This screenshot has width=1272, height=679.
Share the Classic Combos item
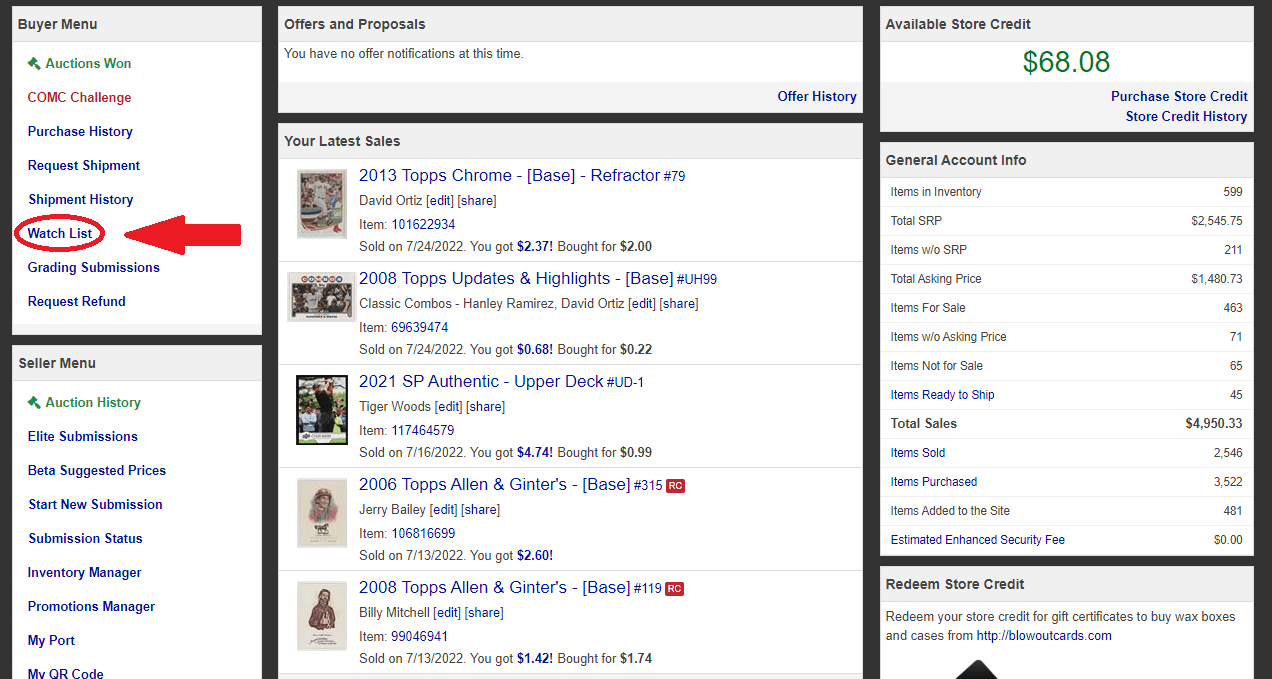(x=679, y=303)
